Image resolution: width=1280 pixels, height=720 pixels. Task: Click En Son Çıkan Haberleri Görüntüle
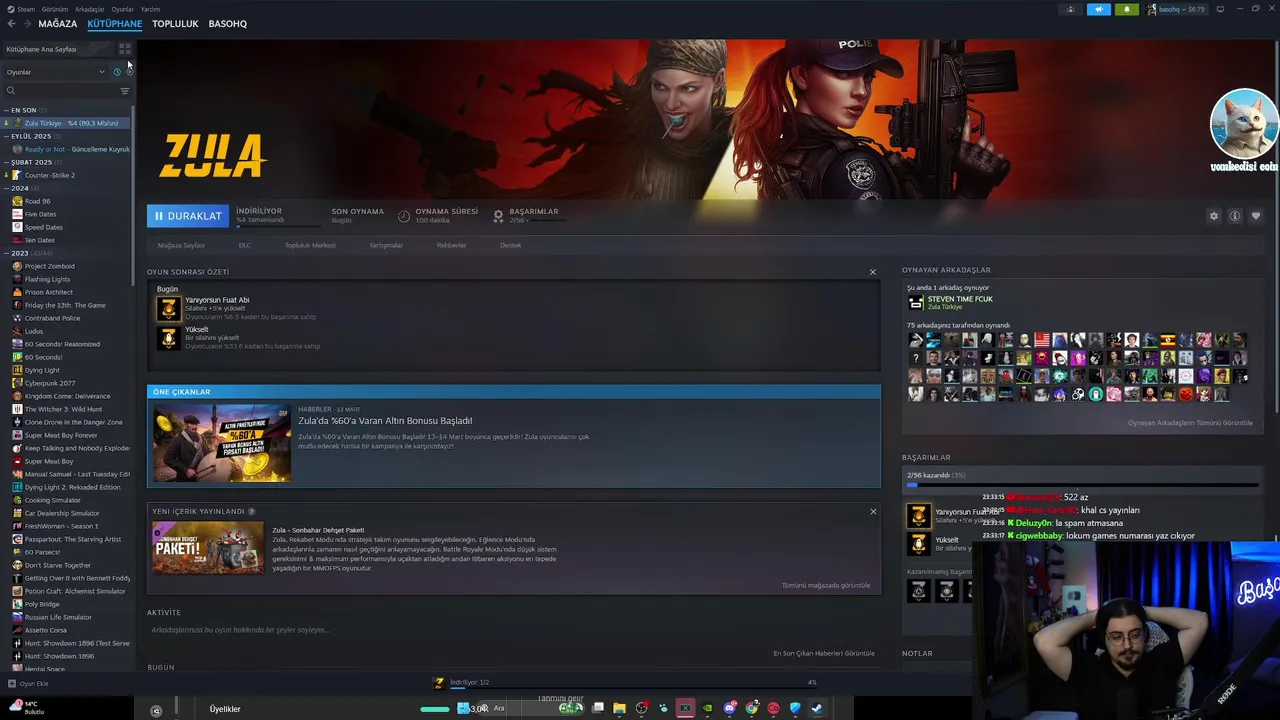point(824,653)
